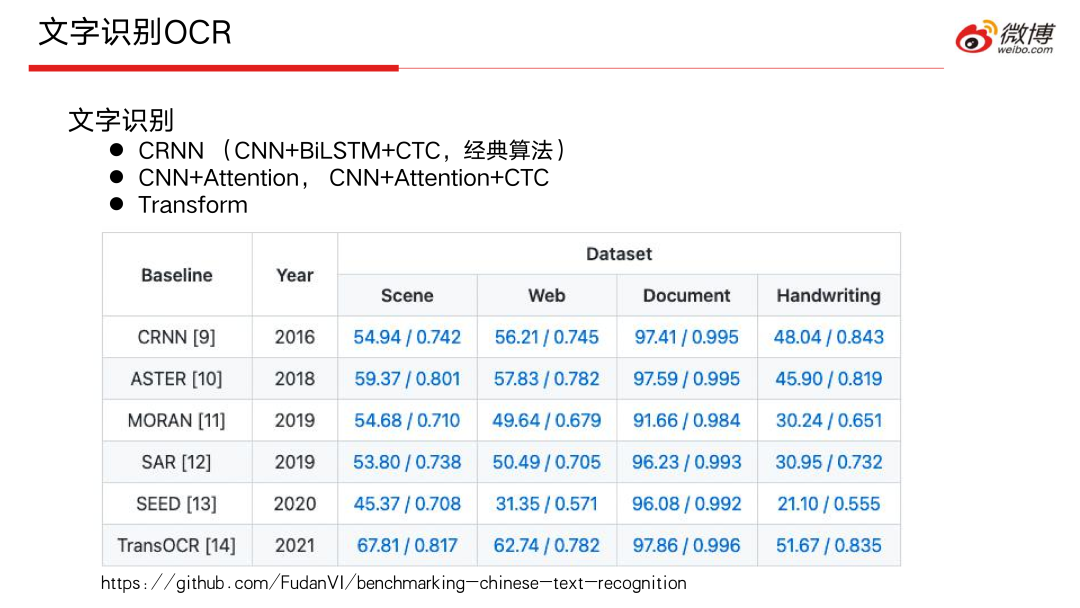Select the SAR [12] year cell 2019

(x=294, y=462)
